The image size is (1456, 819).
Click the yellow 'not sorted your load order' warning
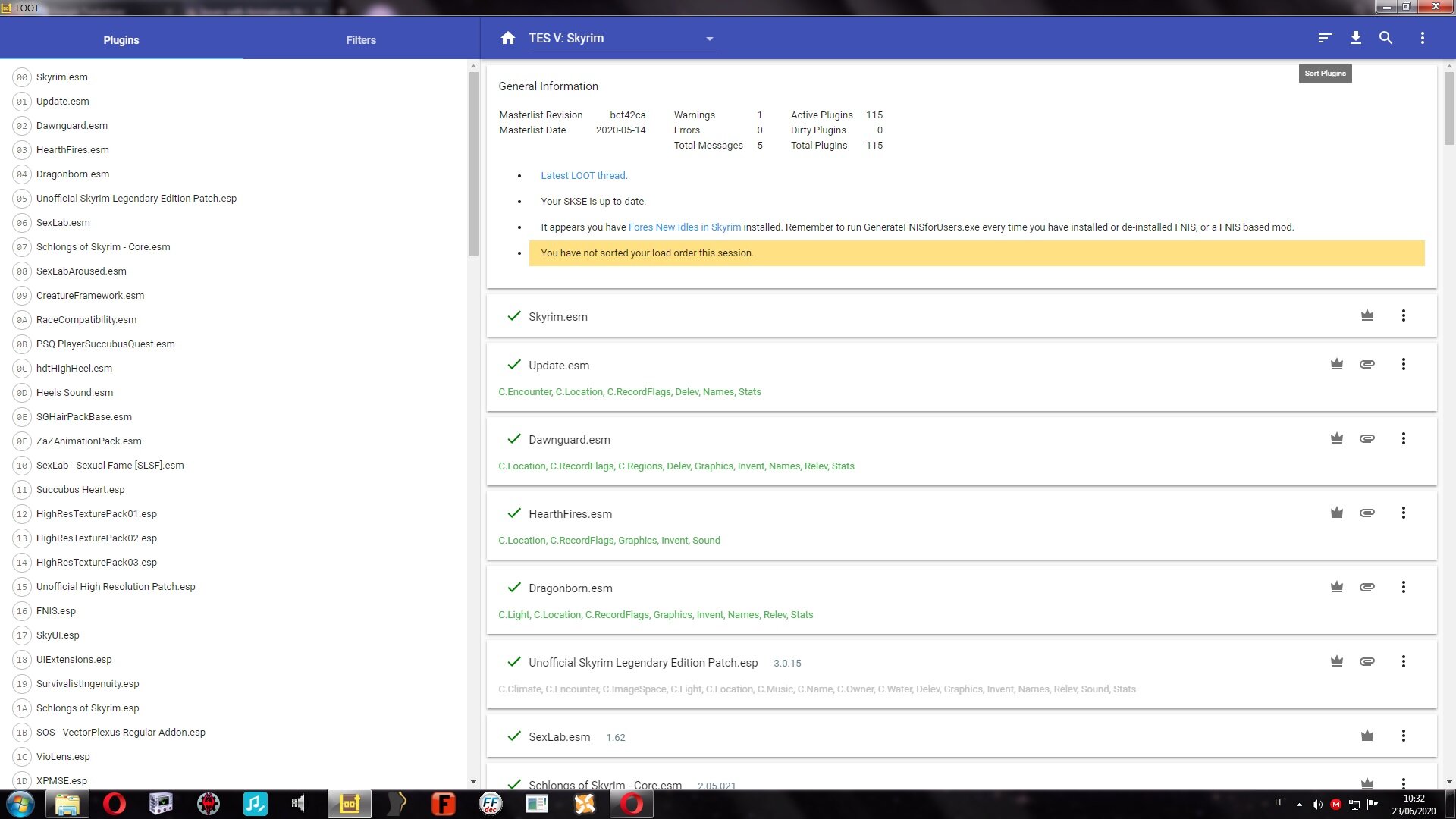977,253
